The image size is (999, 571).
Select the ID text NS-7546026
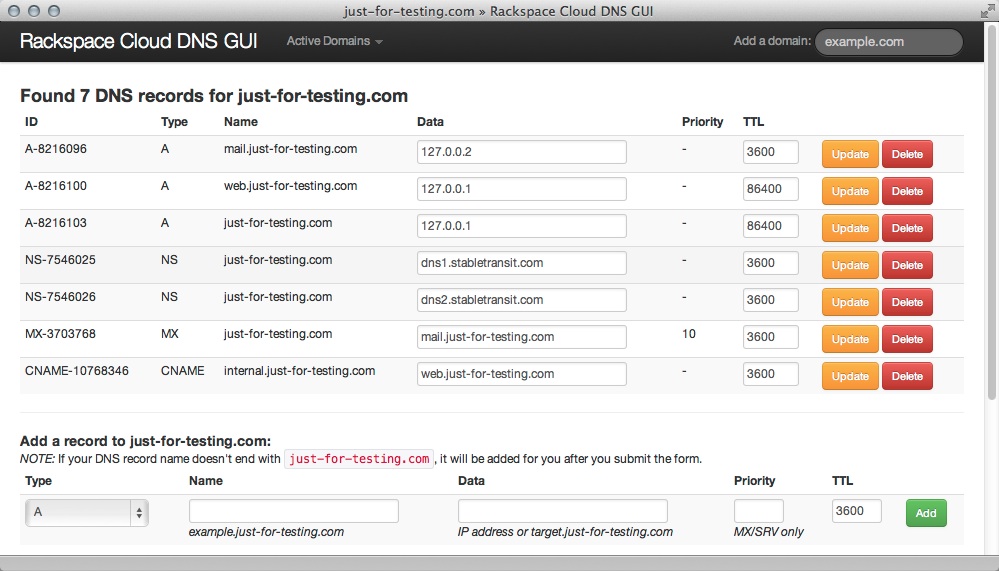click(x=60, y=297)
